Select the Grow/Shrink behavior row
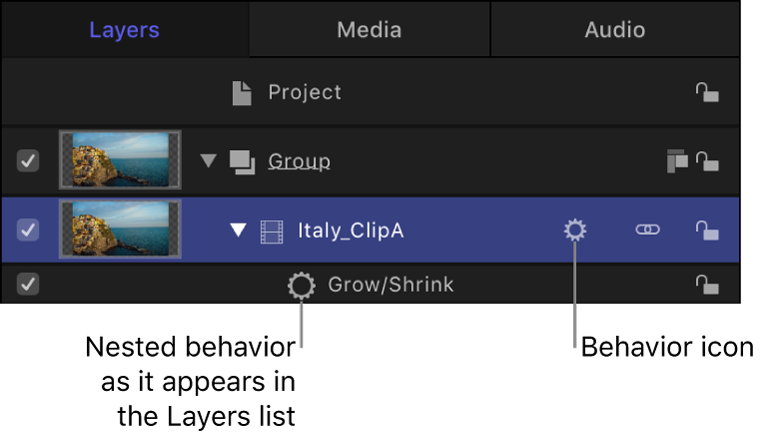The height and width of the screenshot is (442, 780). 390,286
